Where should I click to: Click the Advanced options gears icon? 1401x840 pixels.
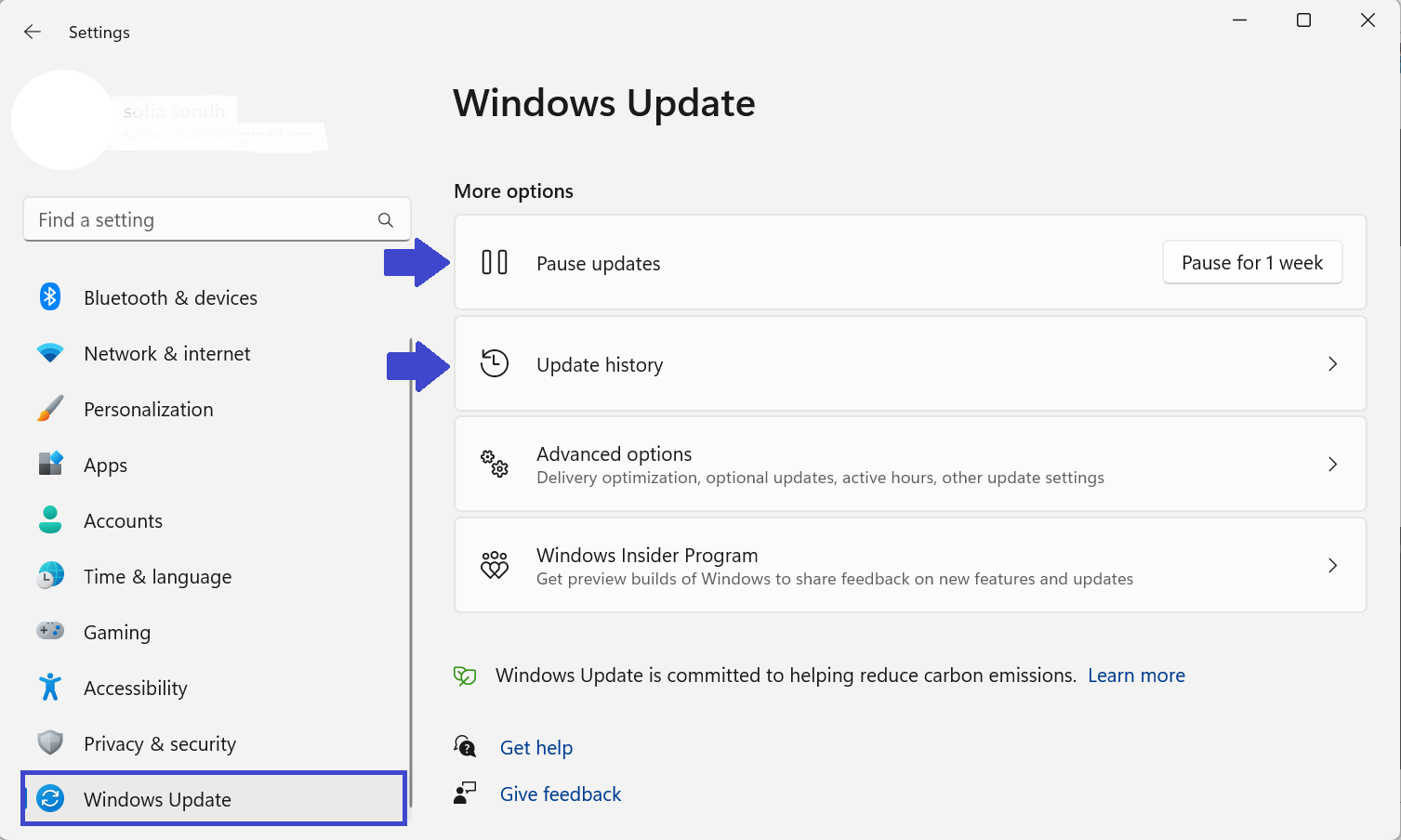pos(495,464)
